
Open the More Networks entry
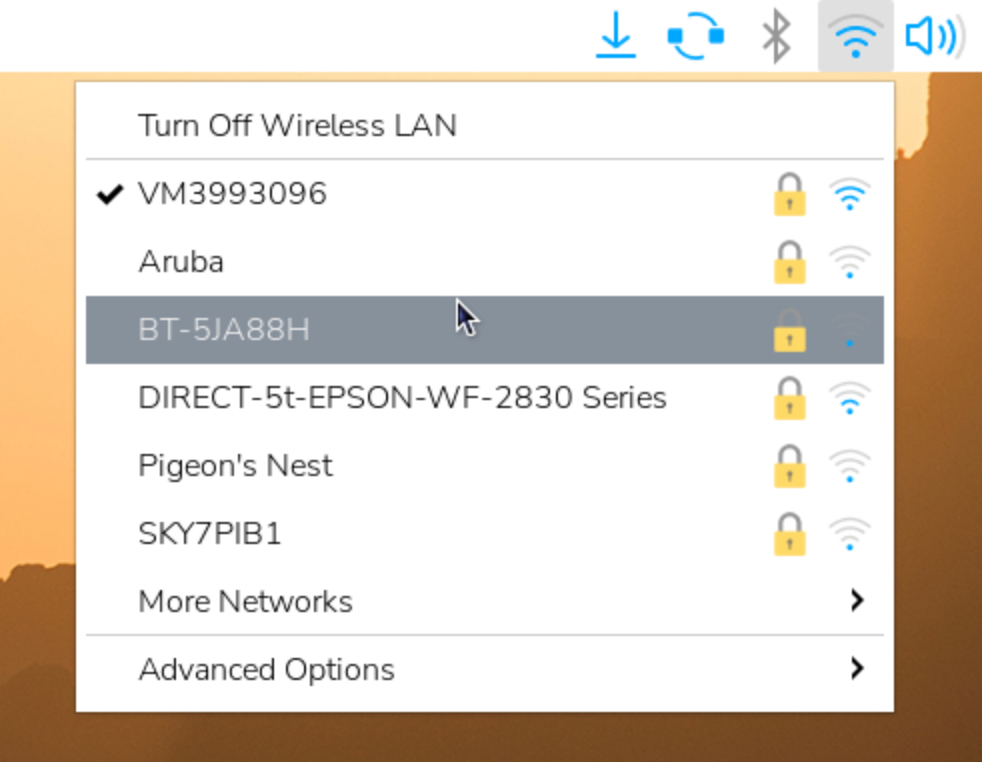(x=245, y=602)
